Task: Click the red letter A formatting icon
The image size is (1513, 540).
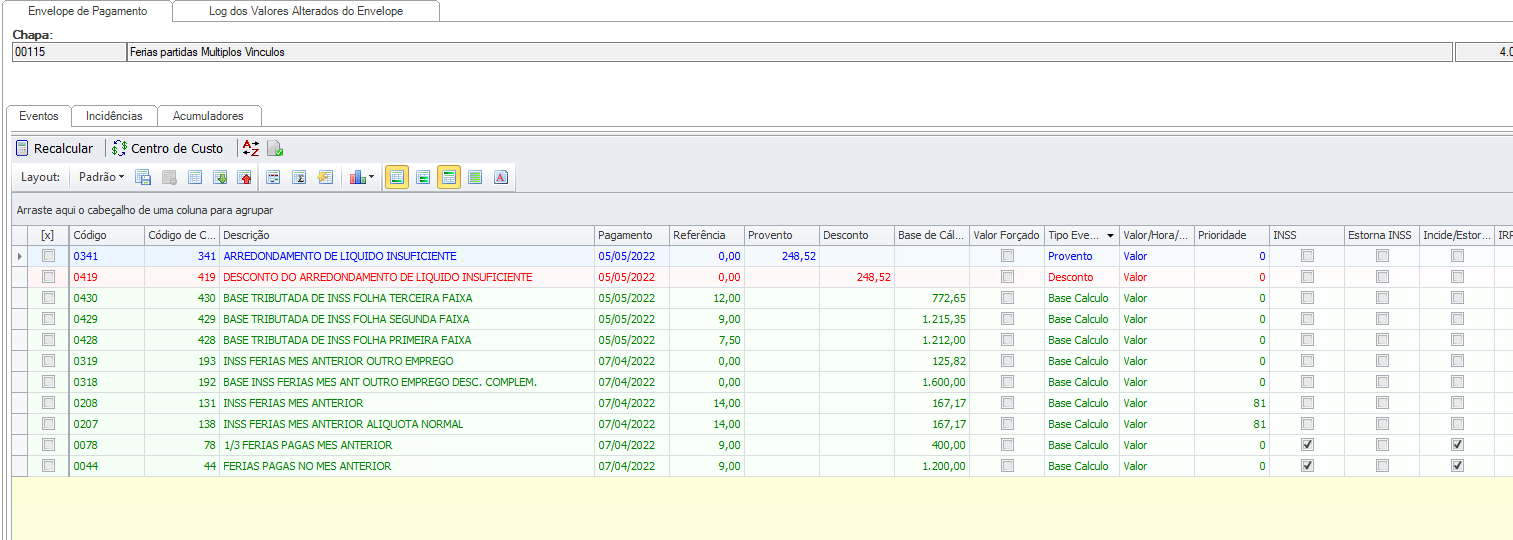Action: click(501, 177)
